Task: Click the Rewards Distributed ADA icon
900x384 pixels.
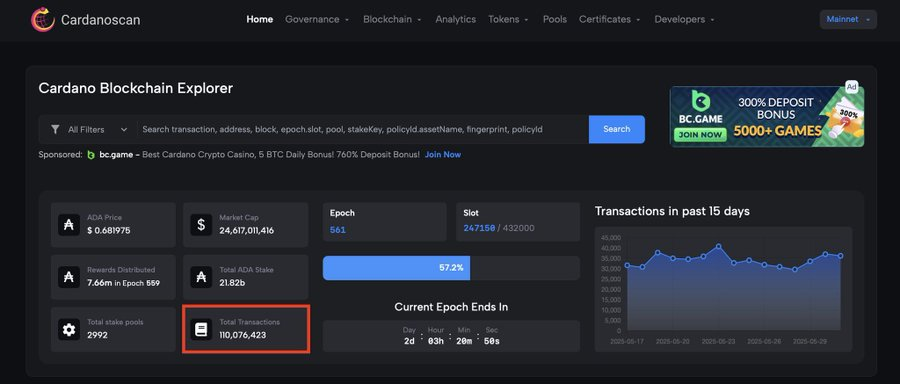Action: click(x=69, y=277)
